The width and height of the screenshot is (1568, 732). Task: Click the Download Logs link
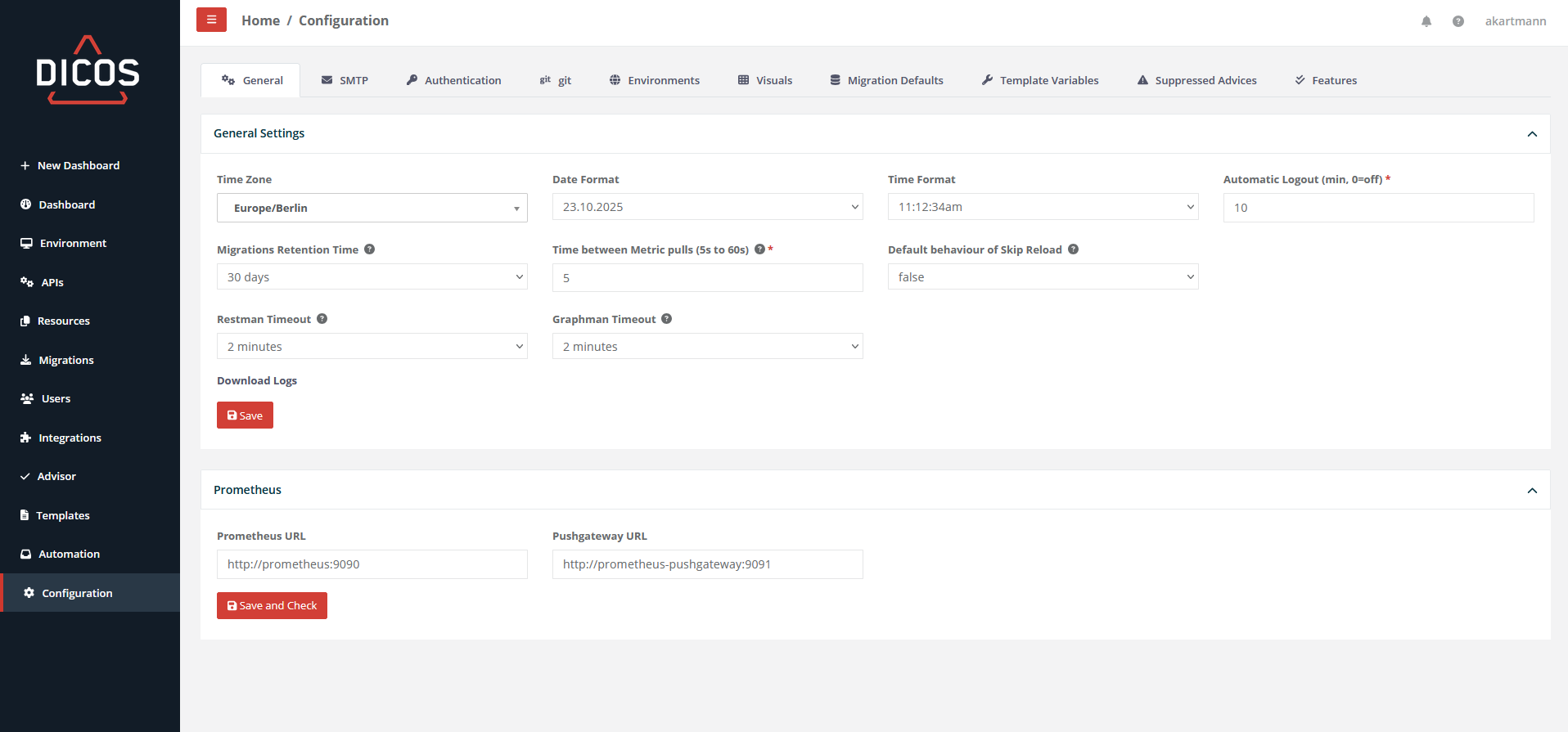[x=257, y=380]
